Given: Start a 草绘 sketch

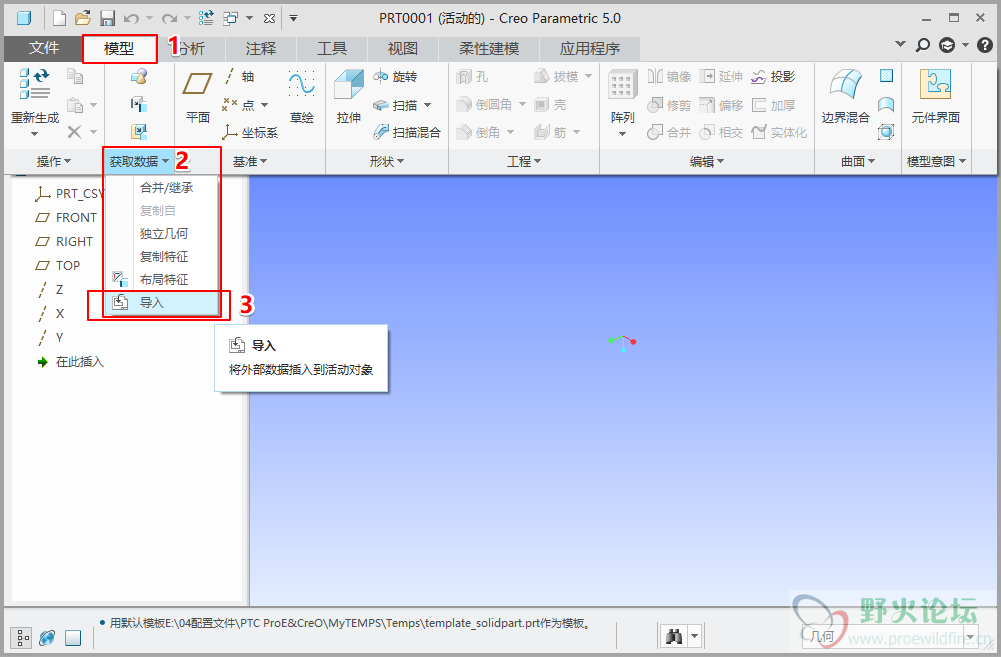Looking at the screenshot, I should coord(301,97).
